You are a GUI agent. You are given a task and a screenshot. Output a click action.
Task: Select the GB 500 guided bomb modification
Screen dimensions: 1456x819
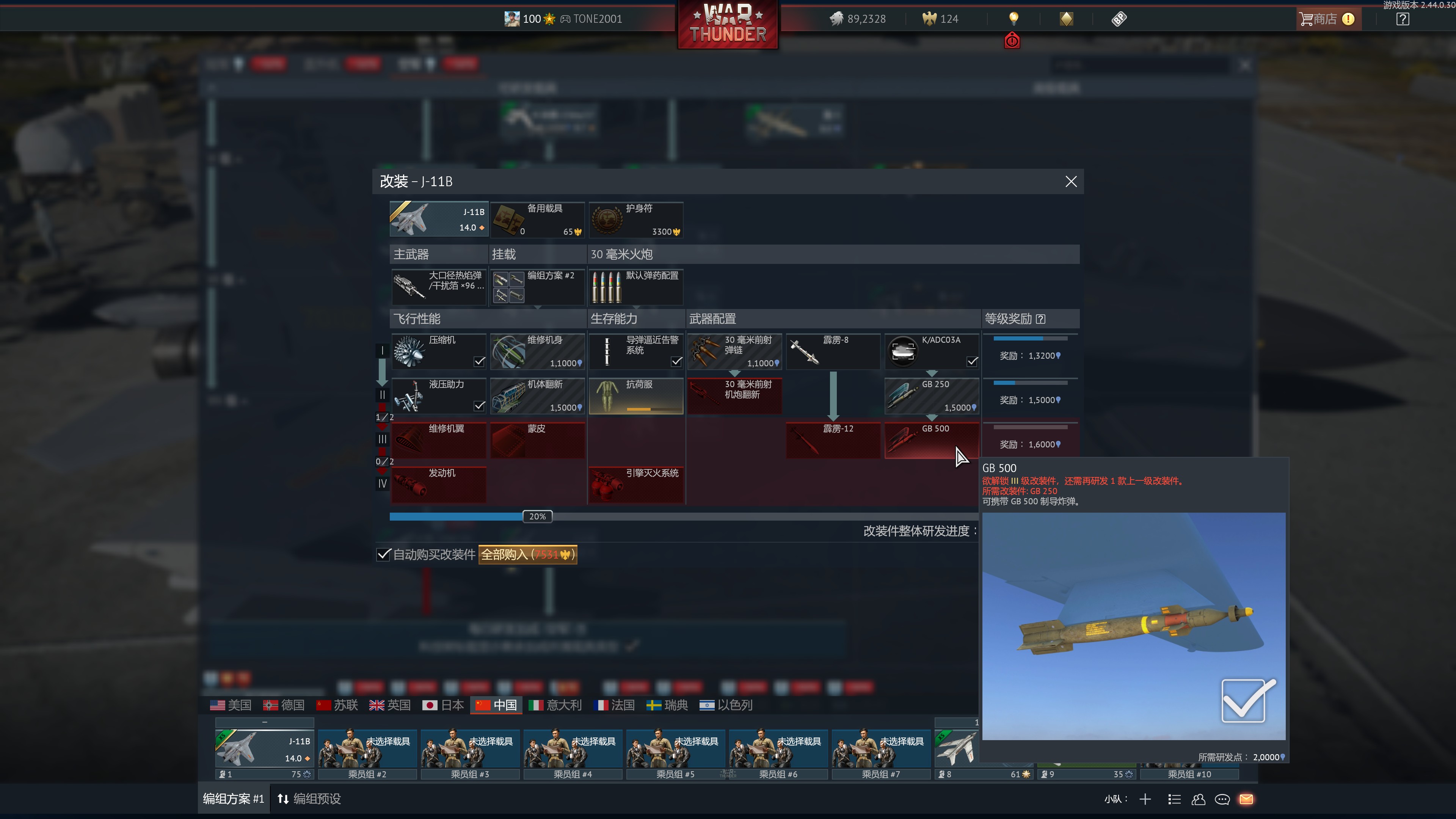(932, 440)
